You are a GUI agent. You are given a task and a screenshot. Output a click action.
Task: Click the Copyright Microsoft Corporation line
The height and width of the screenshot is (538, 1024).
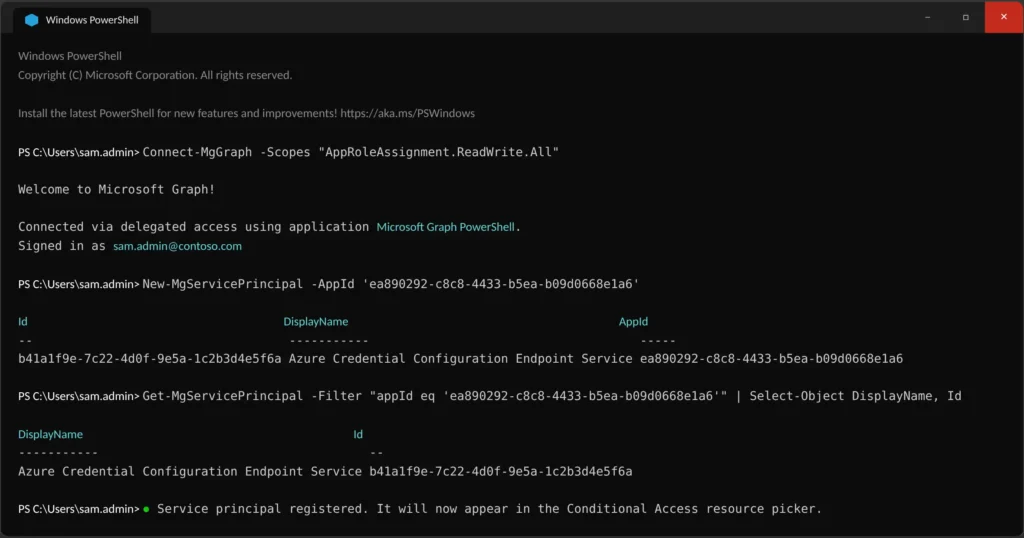pyautogui.click(x=155, y=75)
